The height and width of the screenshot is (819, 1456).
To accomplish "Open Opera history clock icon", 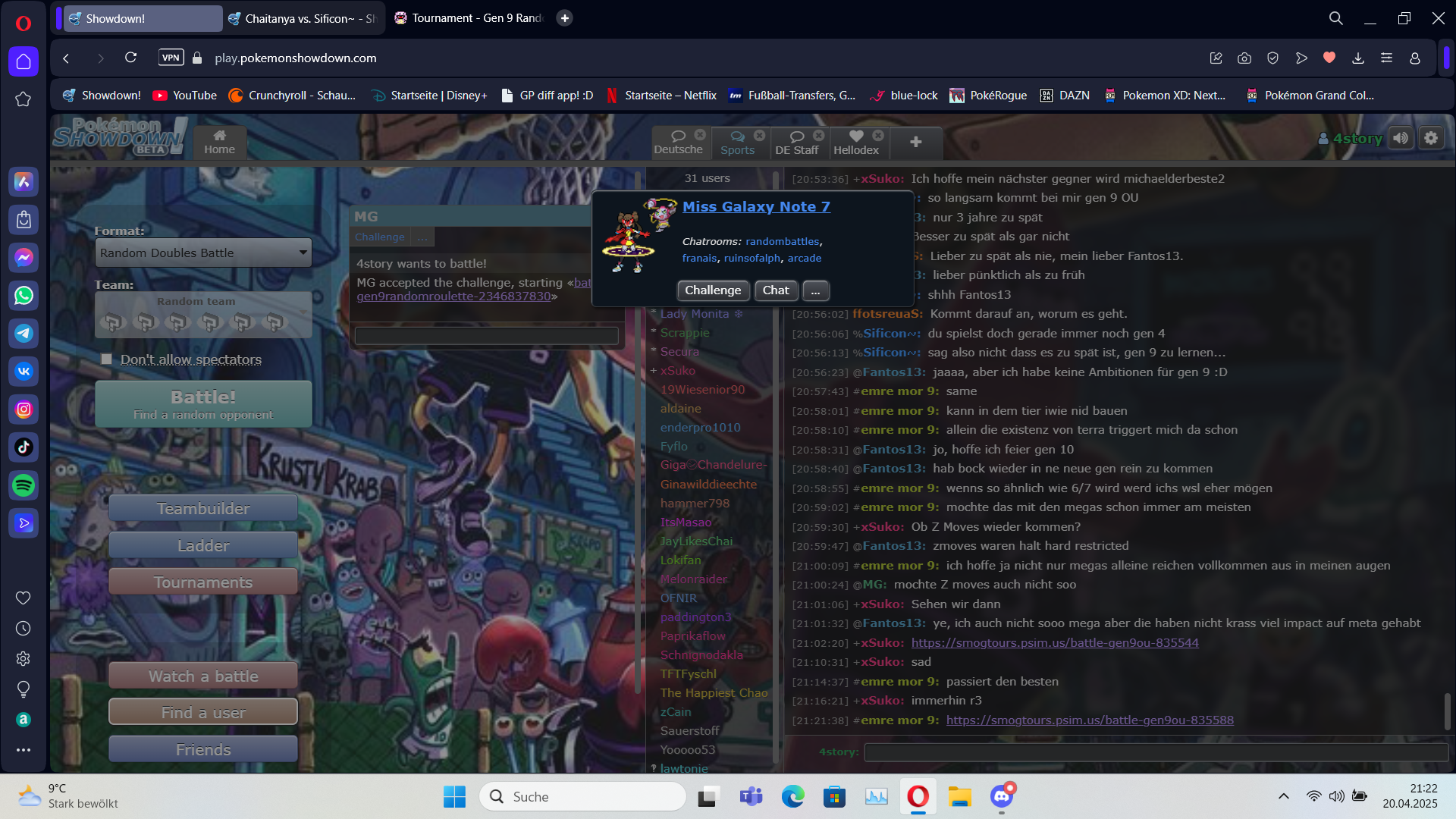I will [24, 629].
